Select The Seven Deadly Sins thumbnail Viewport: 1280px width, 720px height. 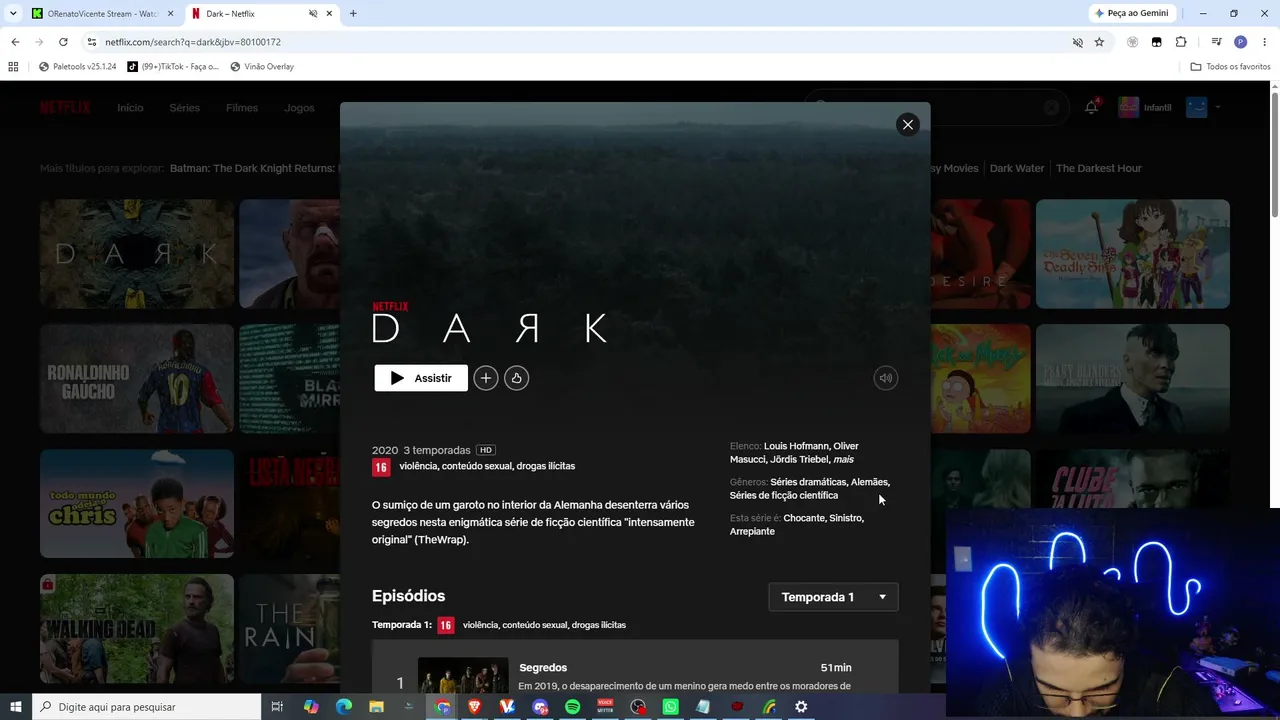(x=1133, y=254)
